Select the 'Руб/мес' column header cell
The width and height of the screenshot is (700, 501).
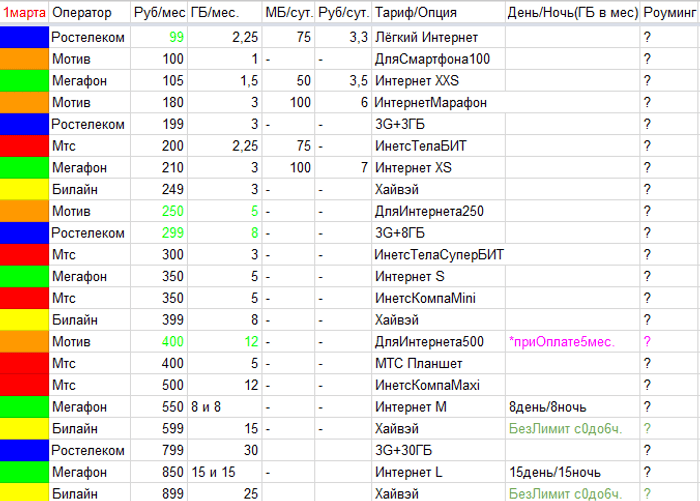(159, 14)
